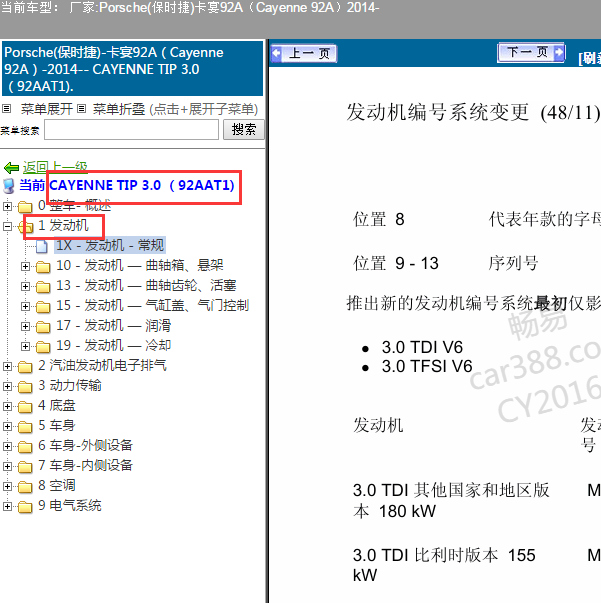Click the 上一页 previous page button
Viewport: 601px width, 603px height.
[304, 53]
